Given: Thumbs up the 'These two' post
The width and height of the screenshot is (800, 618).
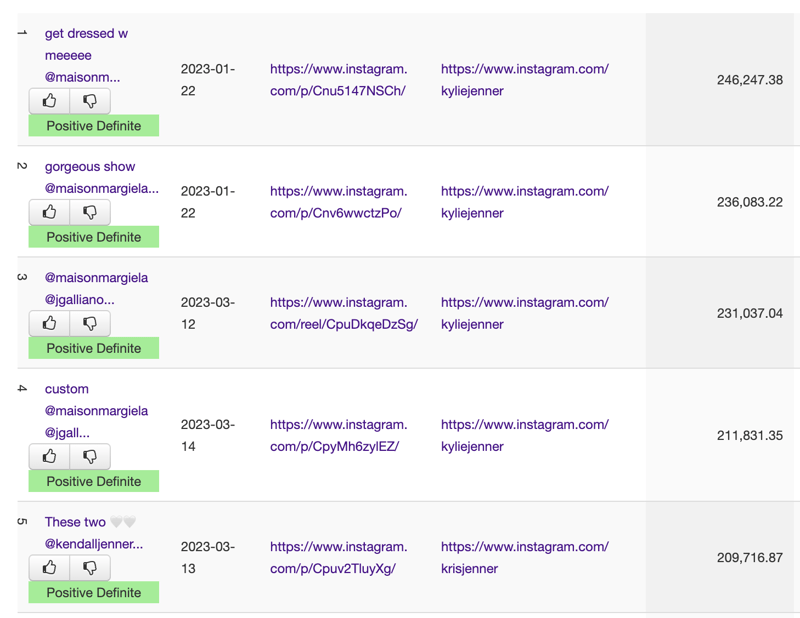Looking at the screenshot, I should pyautogui.click(x=49, y=568).
